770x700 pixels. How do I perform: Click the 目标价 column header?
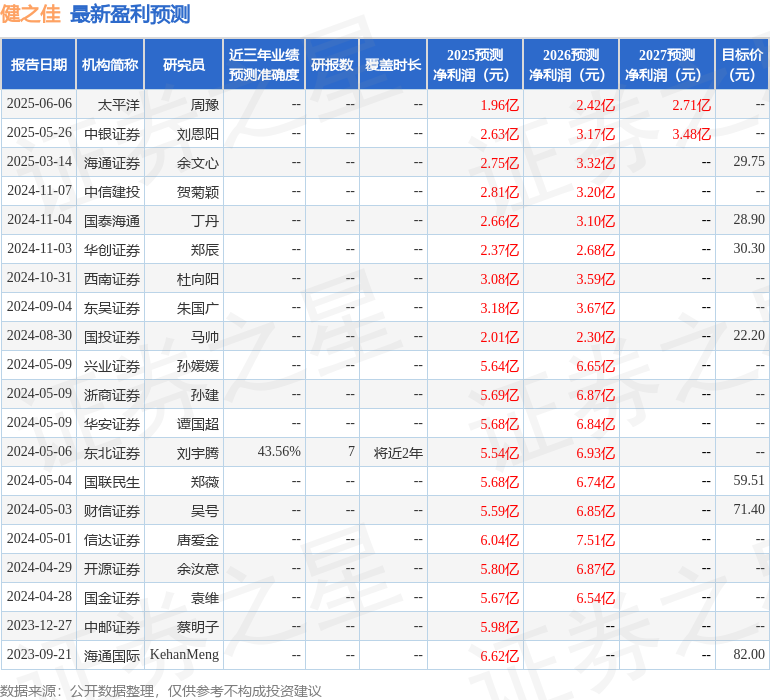click(742, 64)
